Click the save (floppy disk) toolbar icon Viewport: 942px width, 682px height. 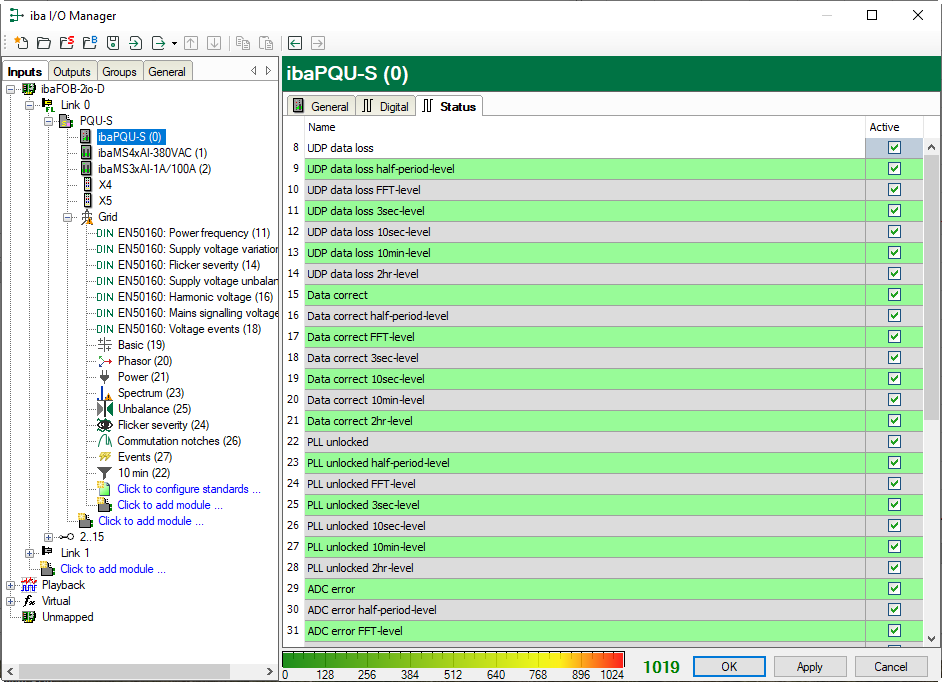112,43
